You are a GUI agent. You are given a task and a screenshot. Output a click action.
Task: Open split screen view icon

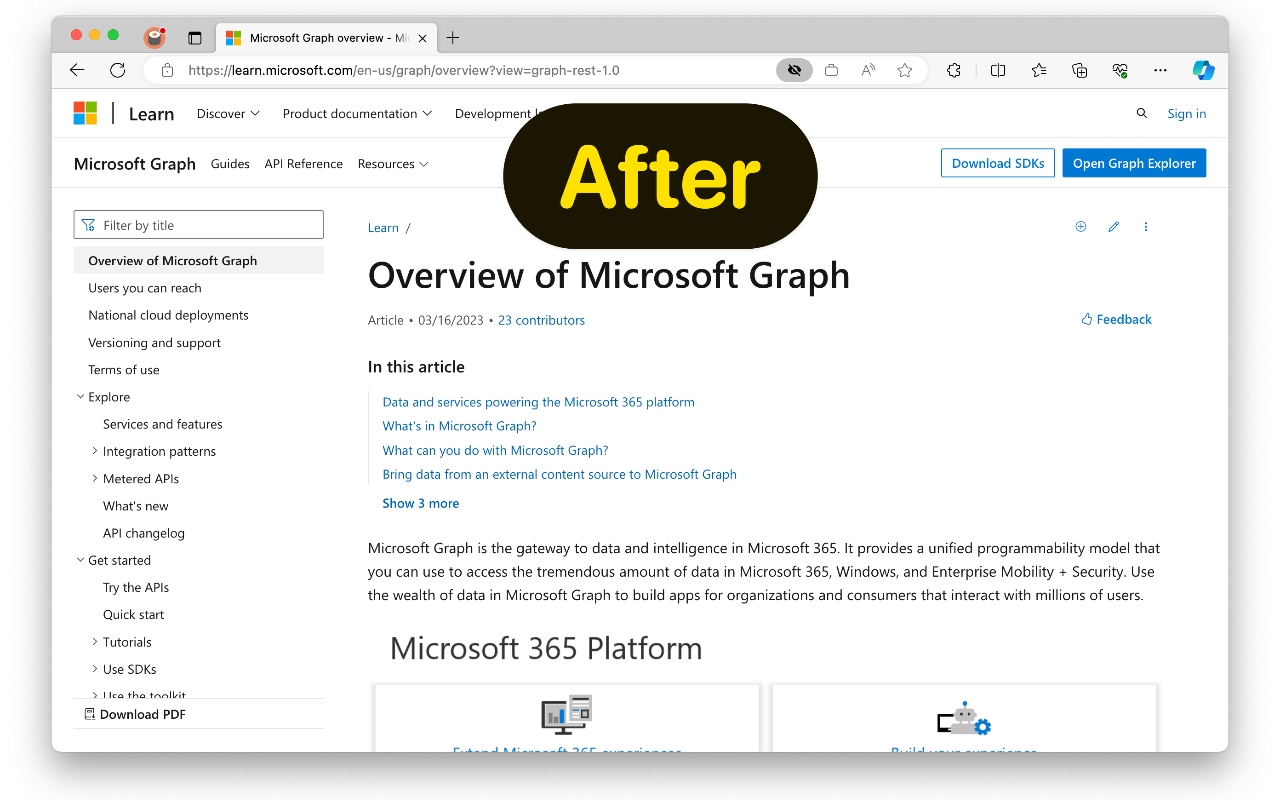coord(997,70)
